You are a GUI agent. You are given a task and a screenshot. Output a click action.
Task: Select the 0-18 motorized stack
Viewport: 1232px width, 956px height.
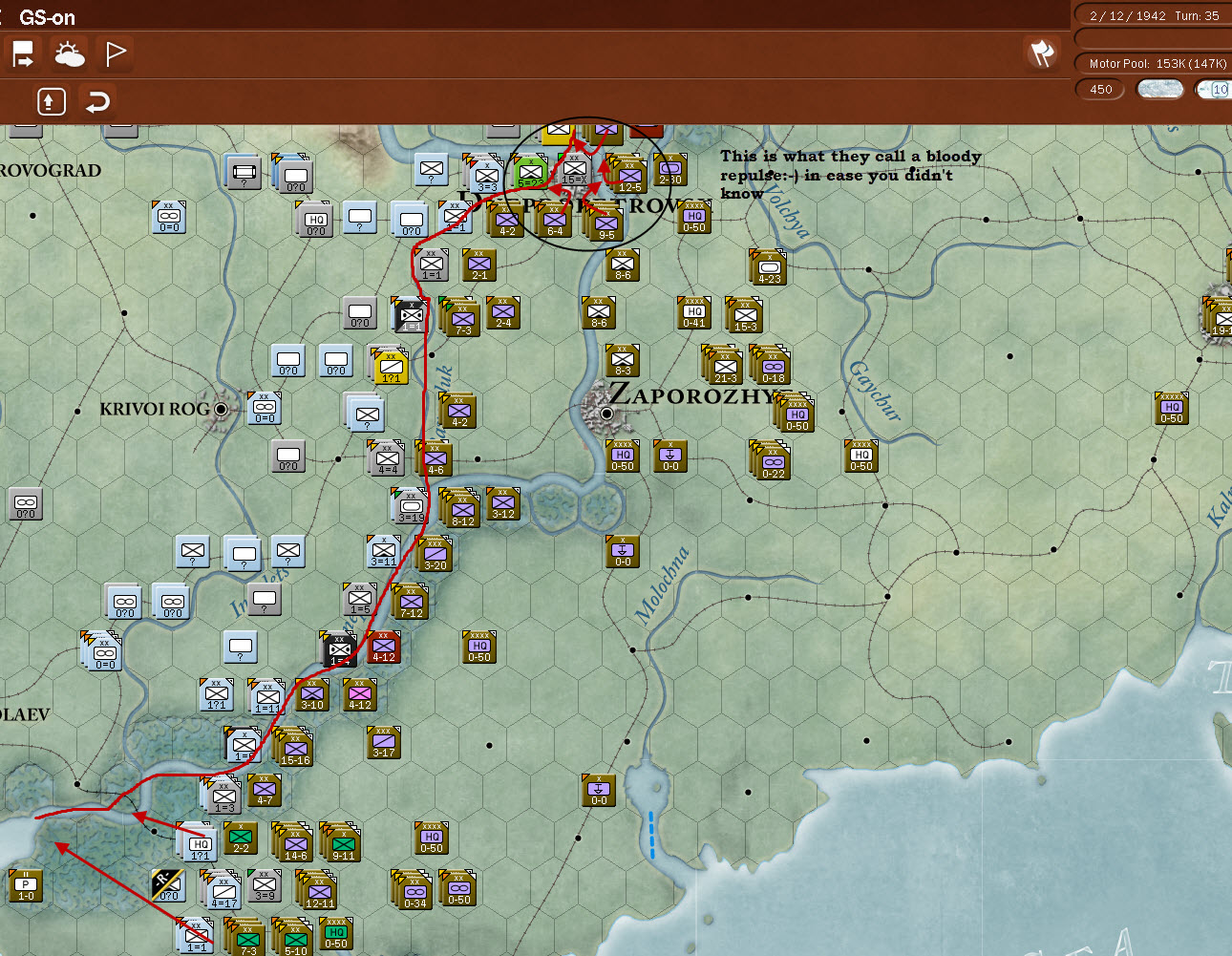click(773, 367)
